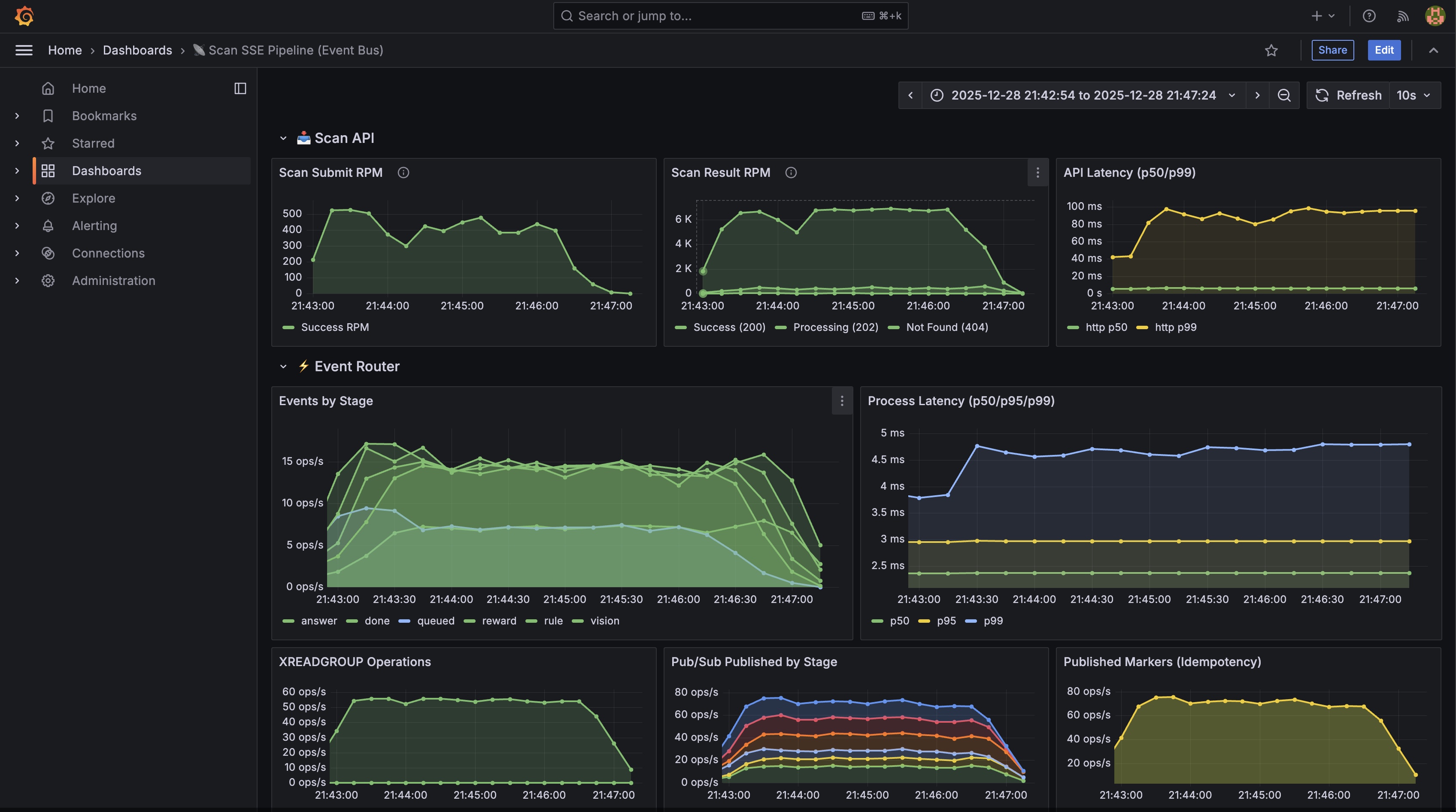This screenshot has width=1456, height=812.
Task: Open Scan Result RPM panel menu
Action: pyautogui.click(x=1037, y=173)
